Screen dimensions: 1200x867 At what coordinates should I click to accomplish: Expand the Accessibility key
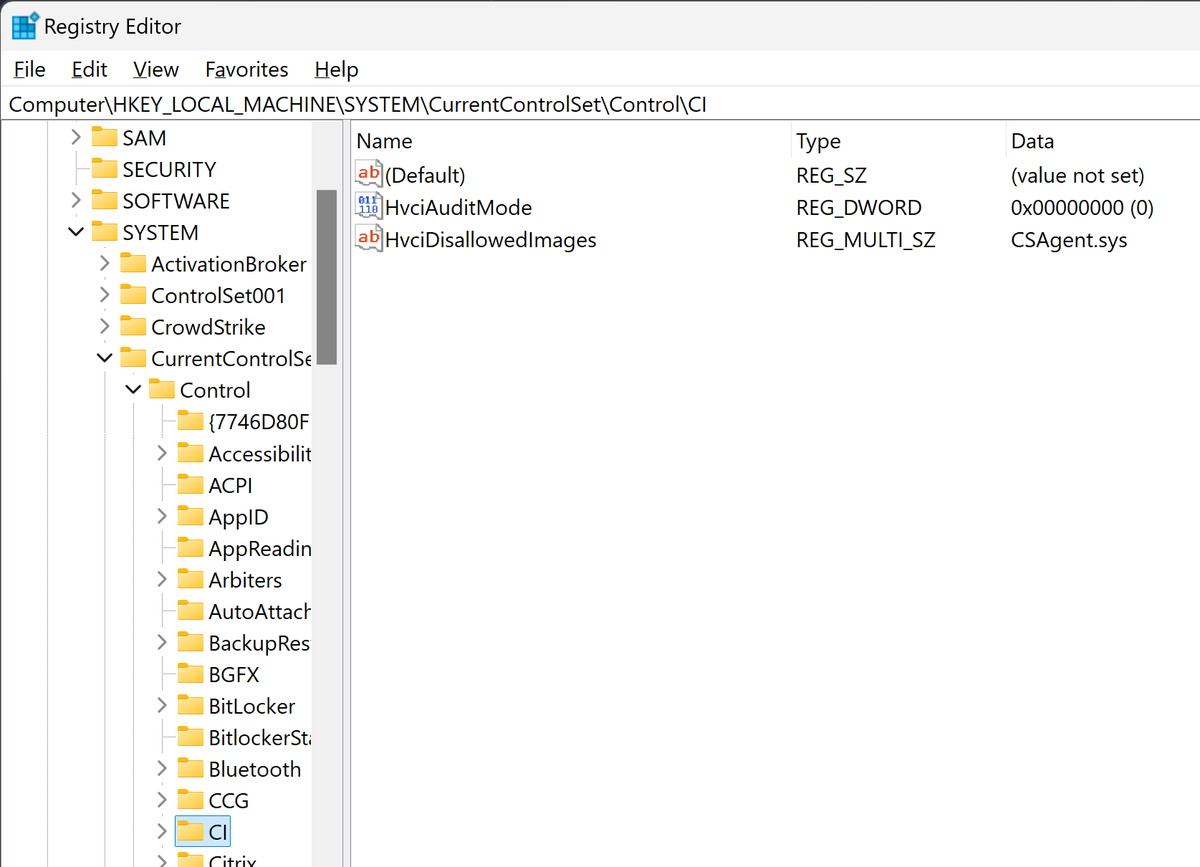(162, 454)
